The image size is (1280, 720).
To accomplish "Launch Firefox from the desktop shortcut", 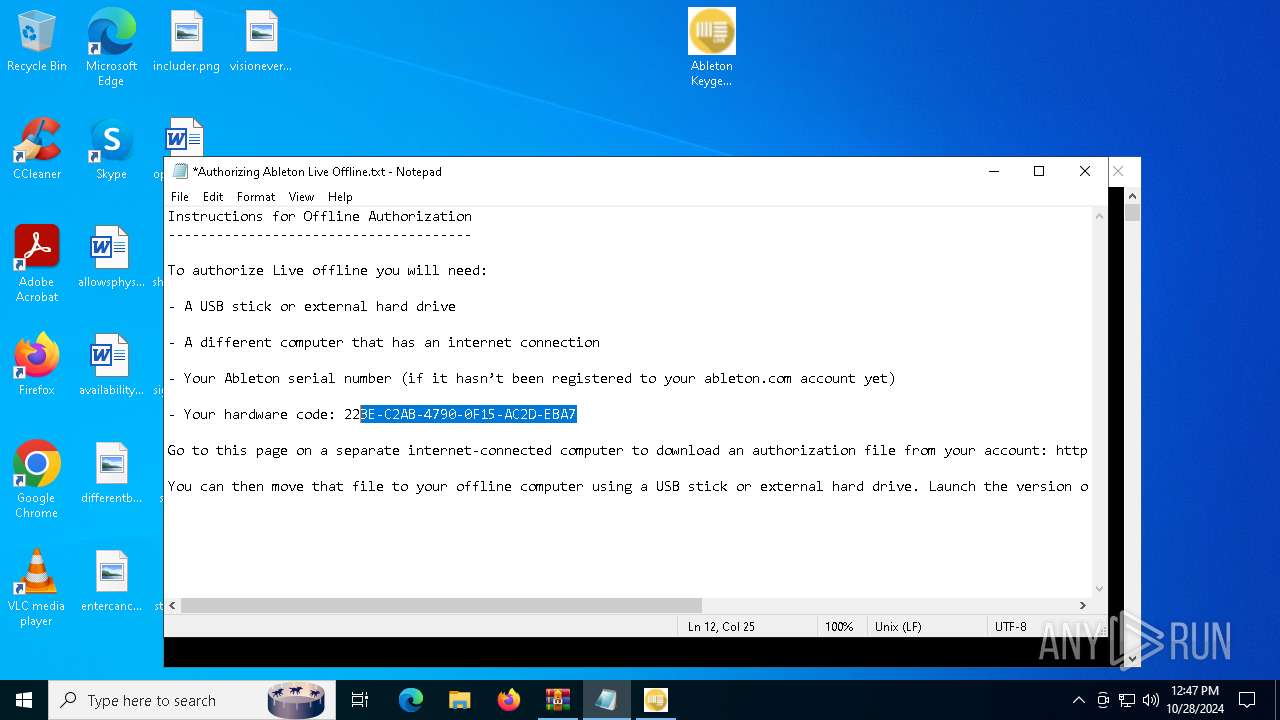I will click(x=37, y=365).
